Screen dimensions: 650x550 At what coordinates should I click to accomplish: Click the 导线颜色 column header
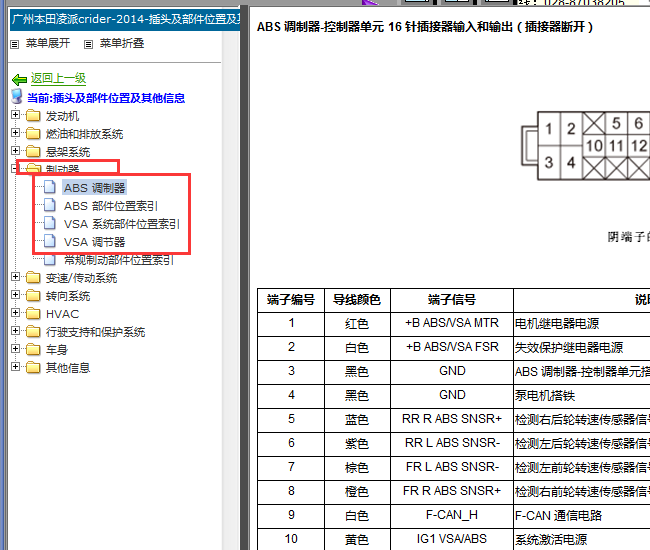click(x=357, y=300)
